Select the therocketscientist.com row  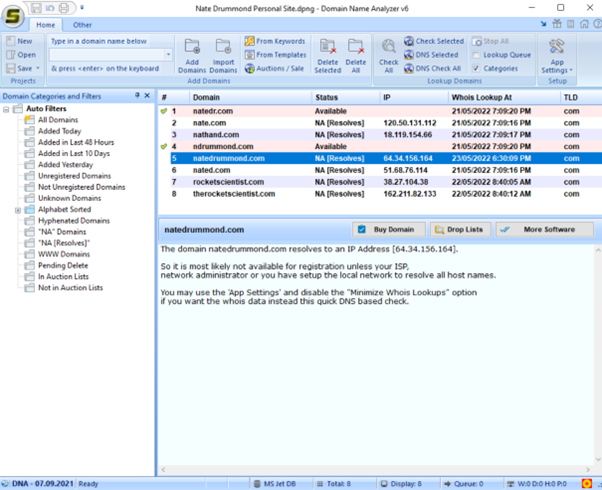(380, 194)
